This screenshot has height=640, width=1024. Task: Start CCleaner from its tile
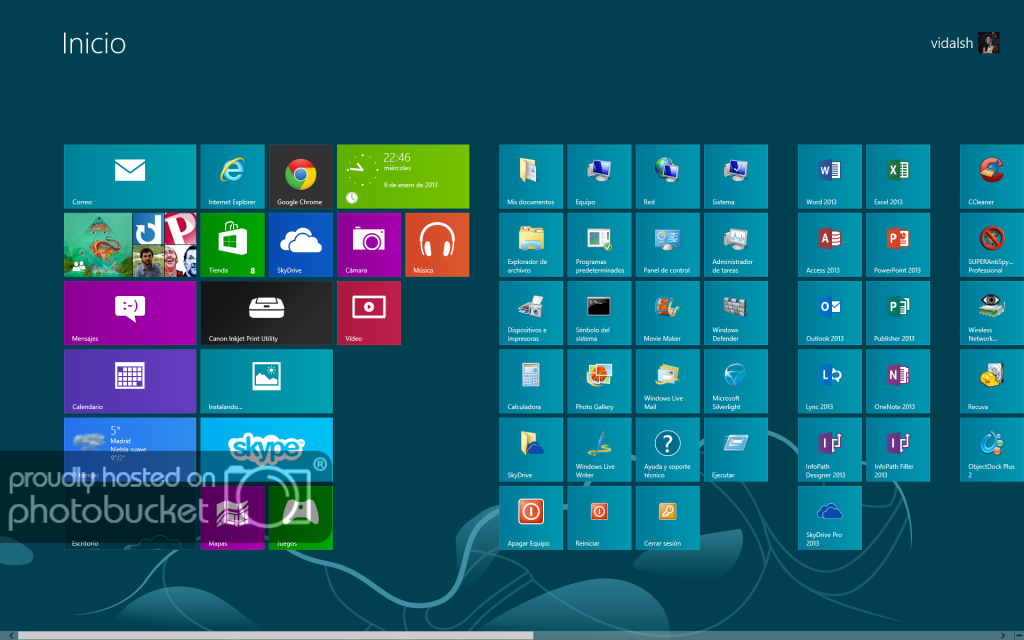991,177
